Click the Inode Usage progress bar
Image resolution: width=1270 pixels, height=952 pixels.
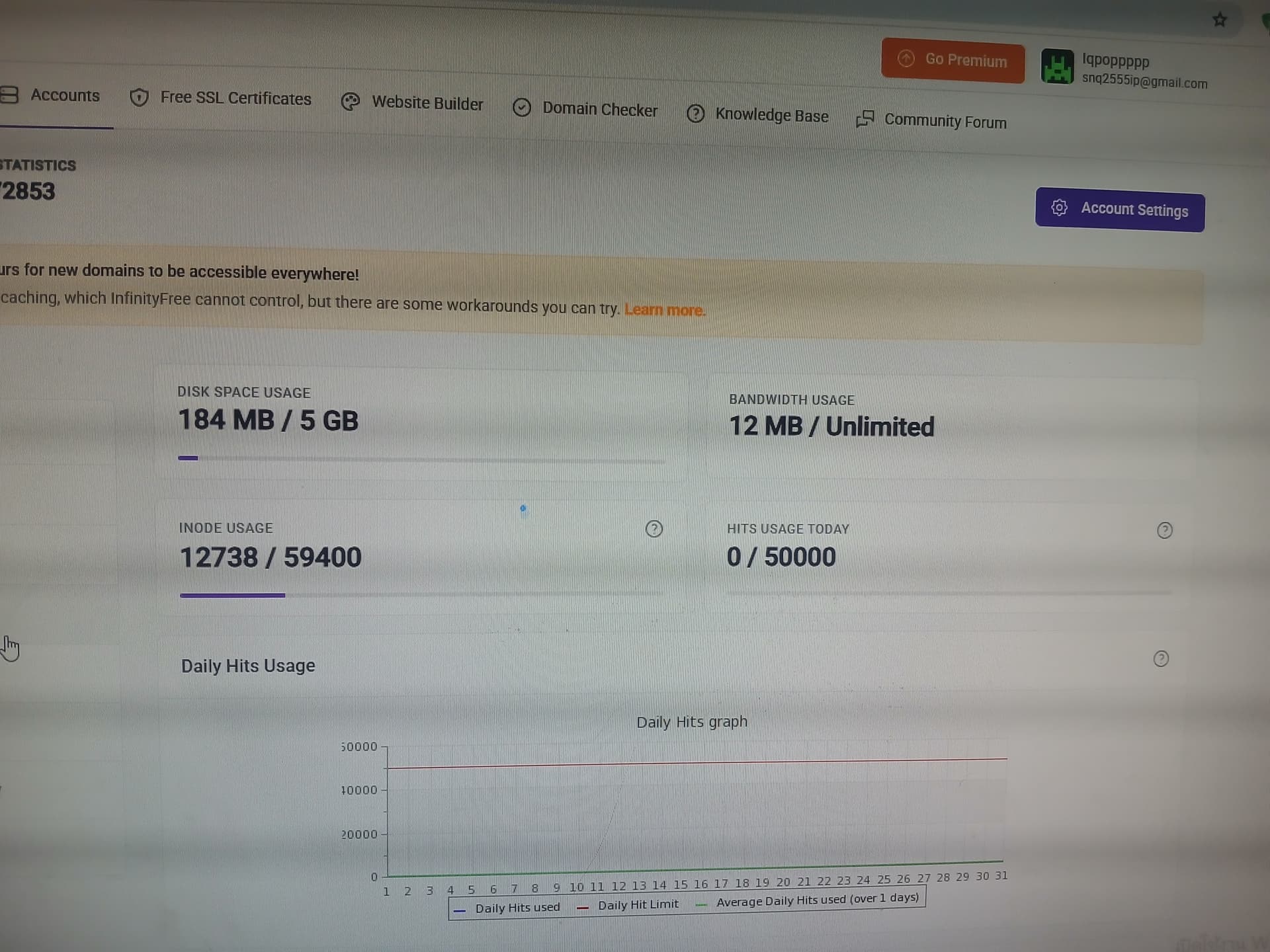coord(421,595)
